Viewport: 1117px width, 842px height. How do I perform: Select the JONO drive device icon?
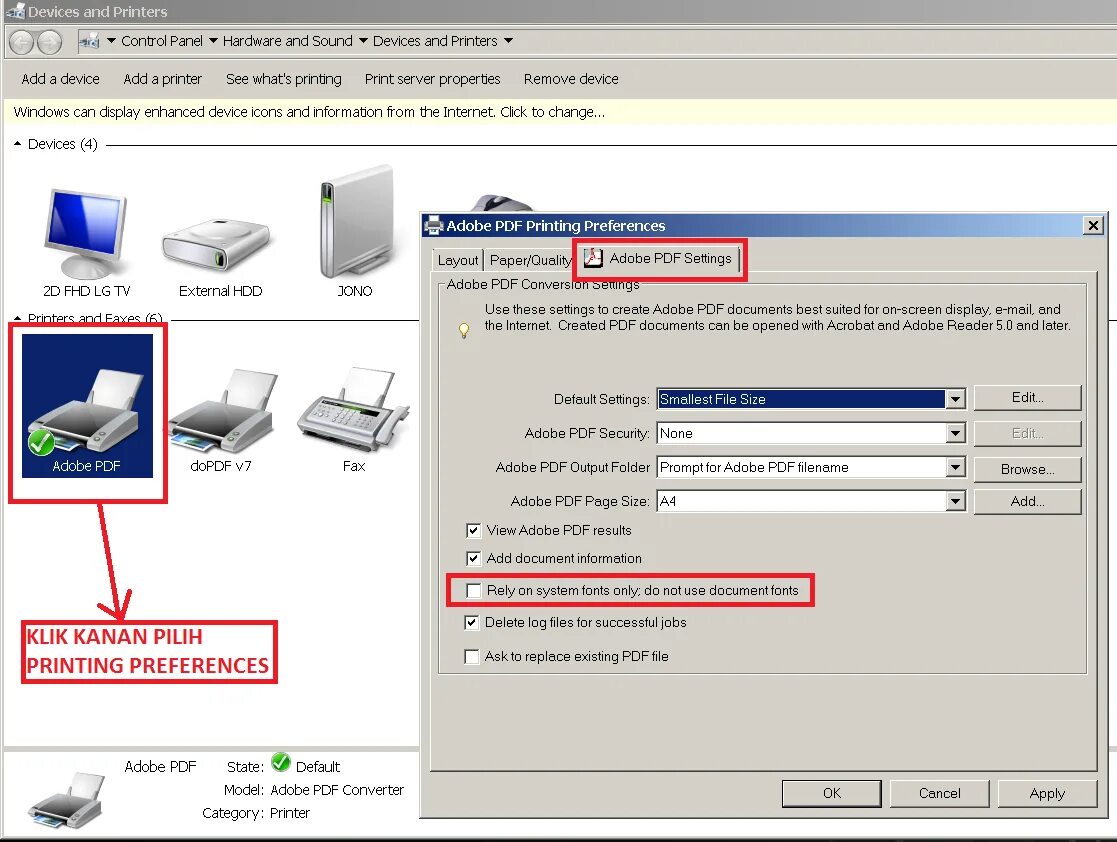coord(355,222)
